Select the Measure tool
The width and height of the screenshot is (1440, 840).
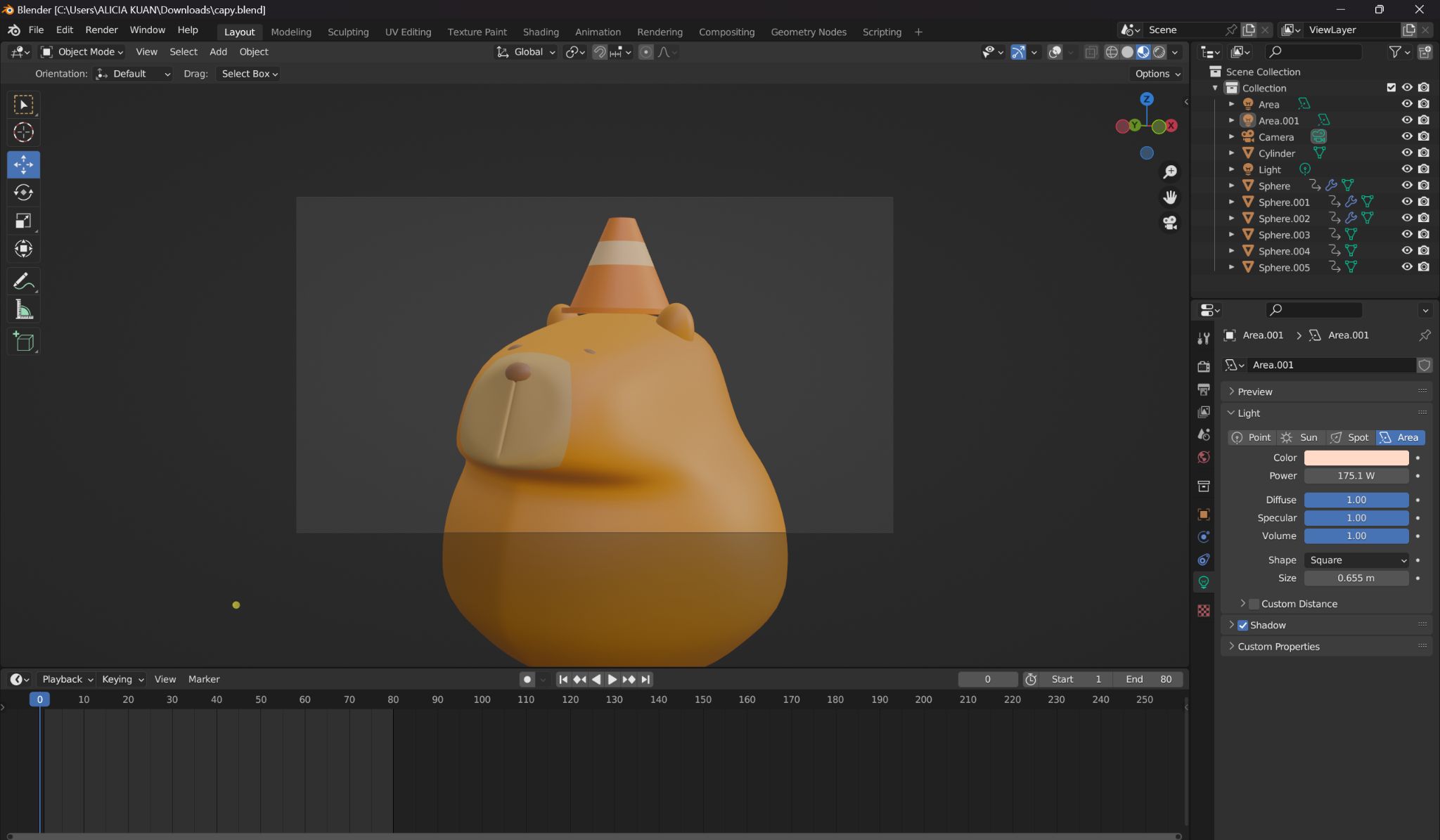tap(23, 309)
